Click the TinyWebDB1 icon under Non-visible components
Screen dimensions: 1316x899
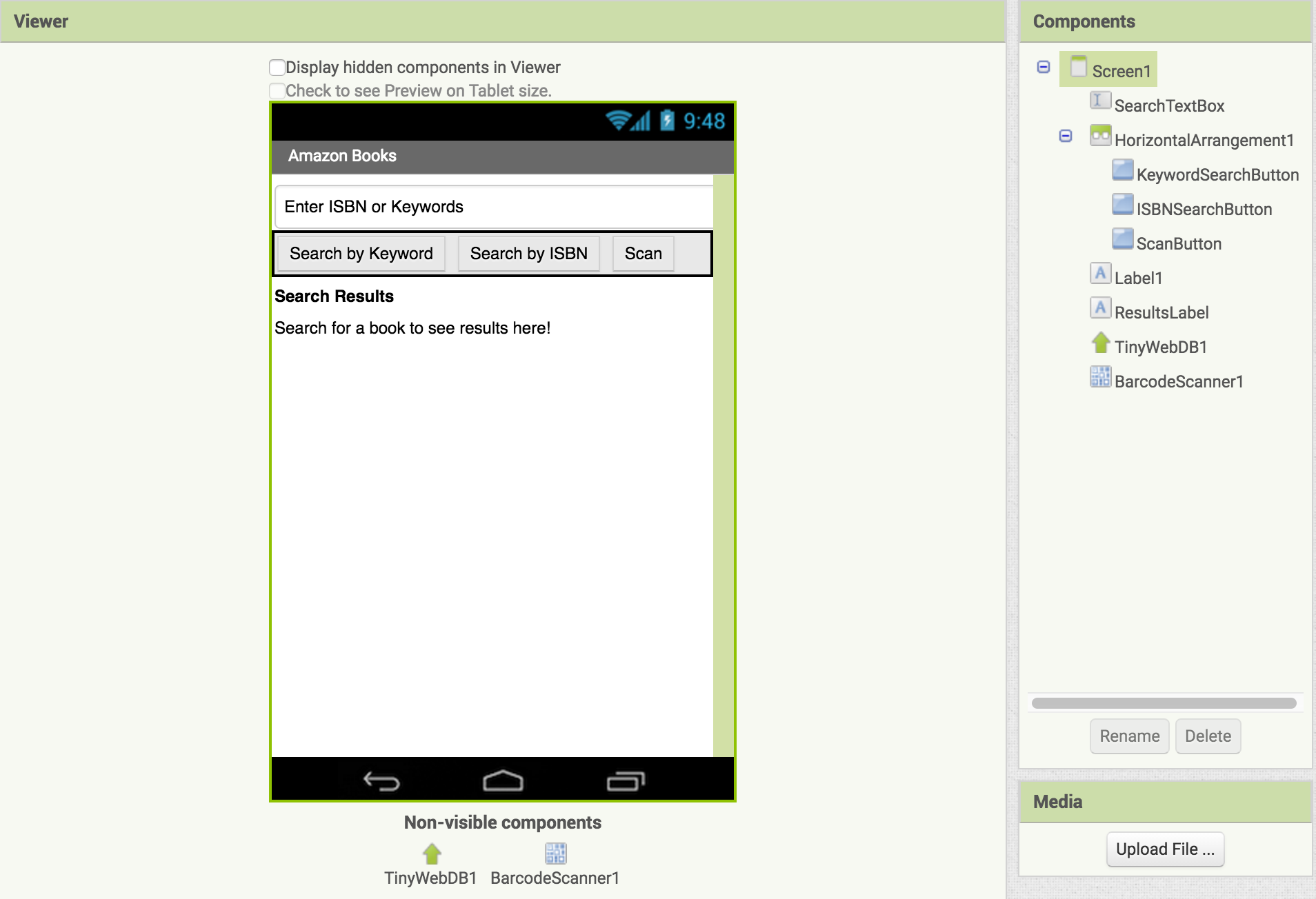(432, 853)
